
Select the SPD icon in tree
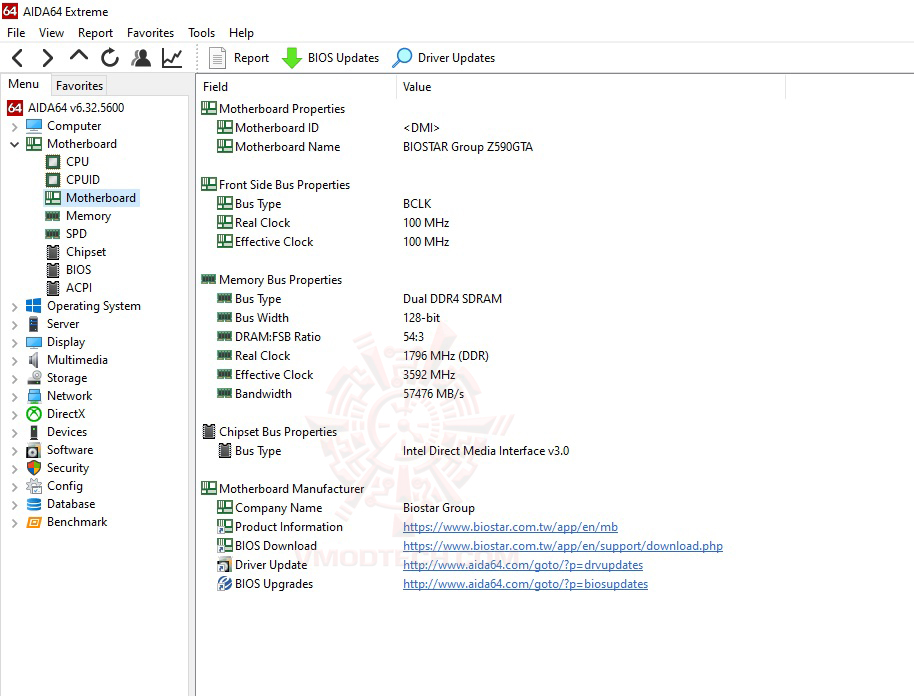(52, 234)
